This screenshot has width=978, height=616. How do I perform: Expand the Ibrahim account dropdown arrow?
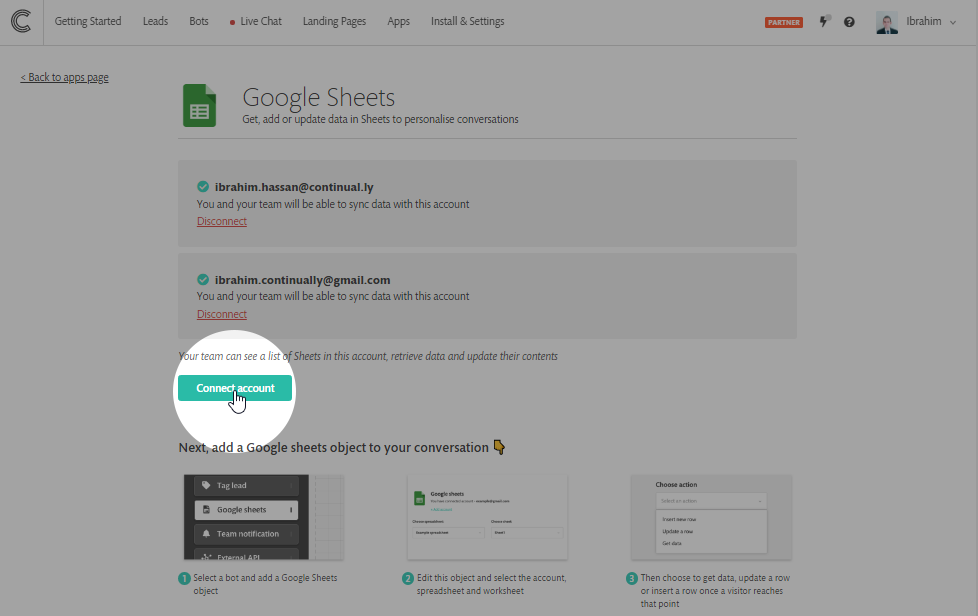coord(953,22)
